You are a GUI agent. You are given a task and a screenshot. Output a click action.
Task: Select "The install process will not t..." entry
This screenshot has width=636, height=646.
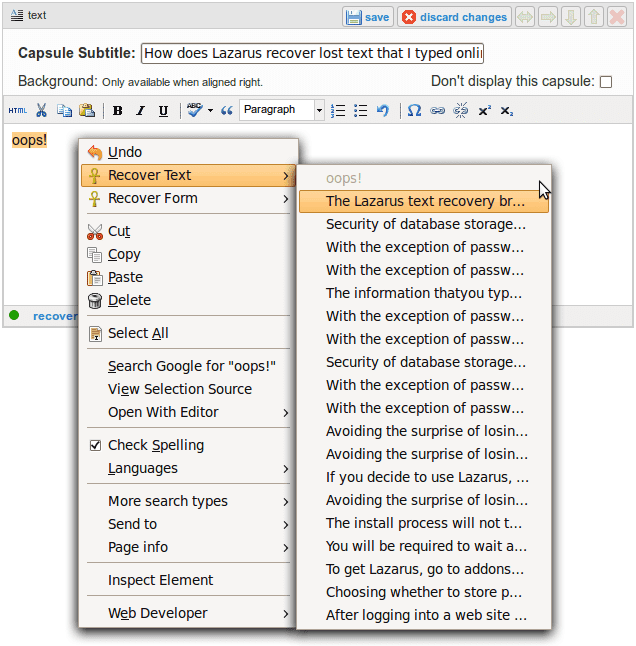point(424,523)
